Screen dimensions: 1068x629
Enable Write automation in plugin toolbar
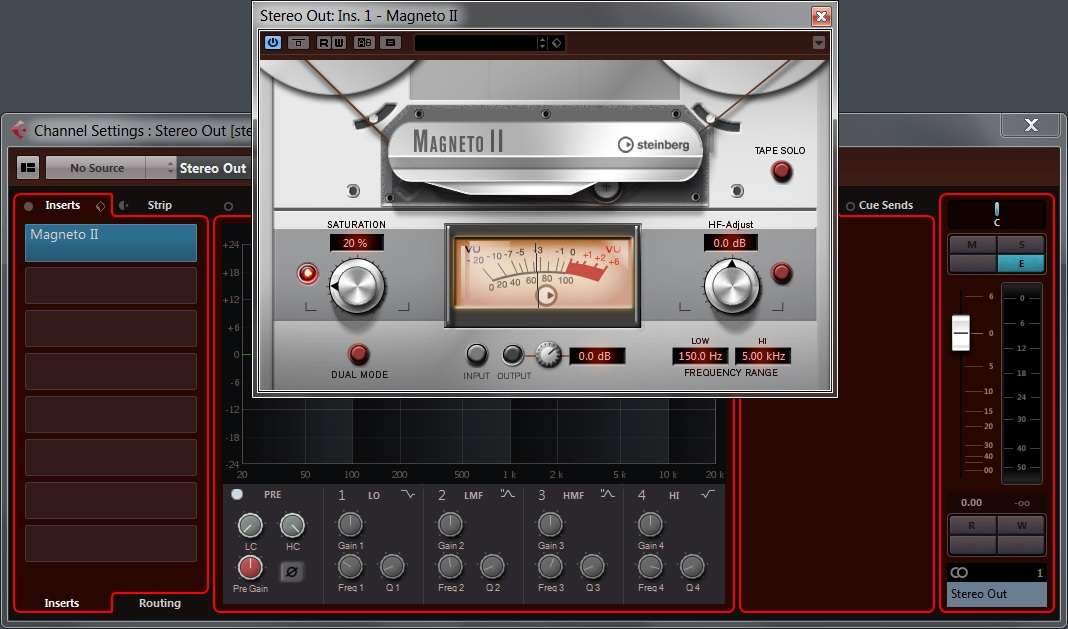point(338,43)
